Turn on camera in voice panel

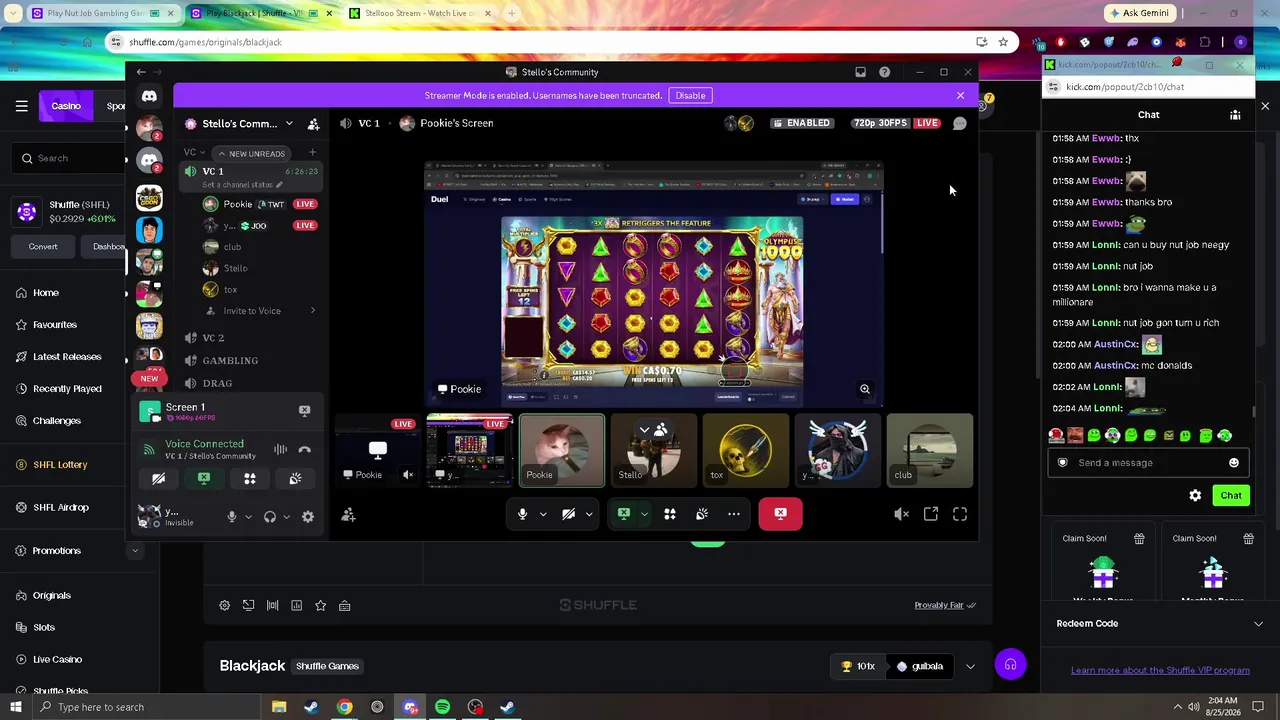(158, 479)
